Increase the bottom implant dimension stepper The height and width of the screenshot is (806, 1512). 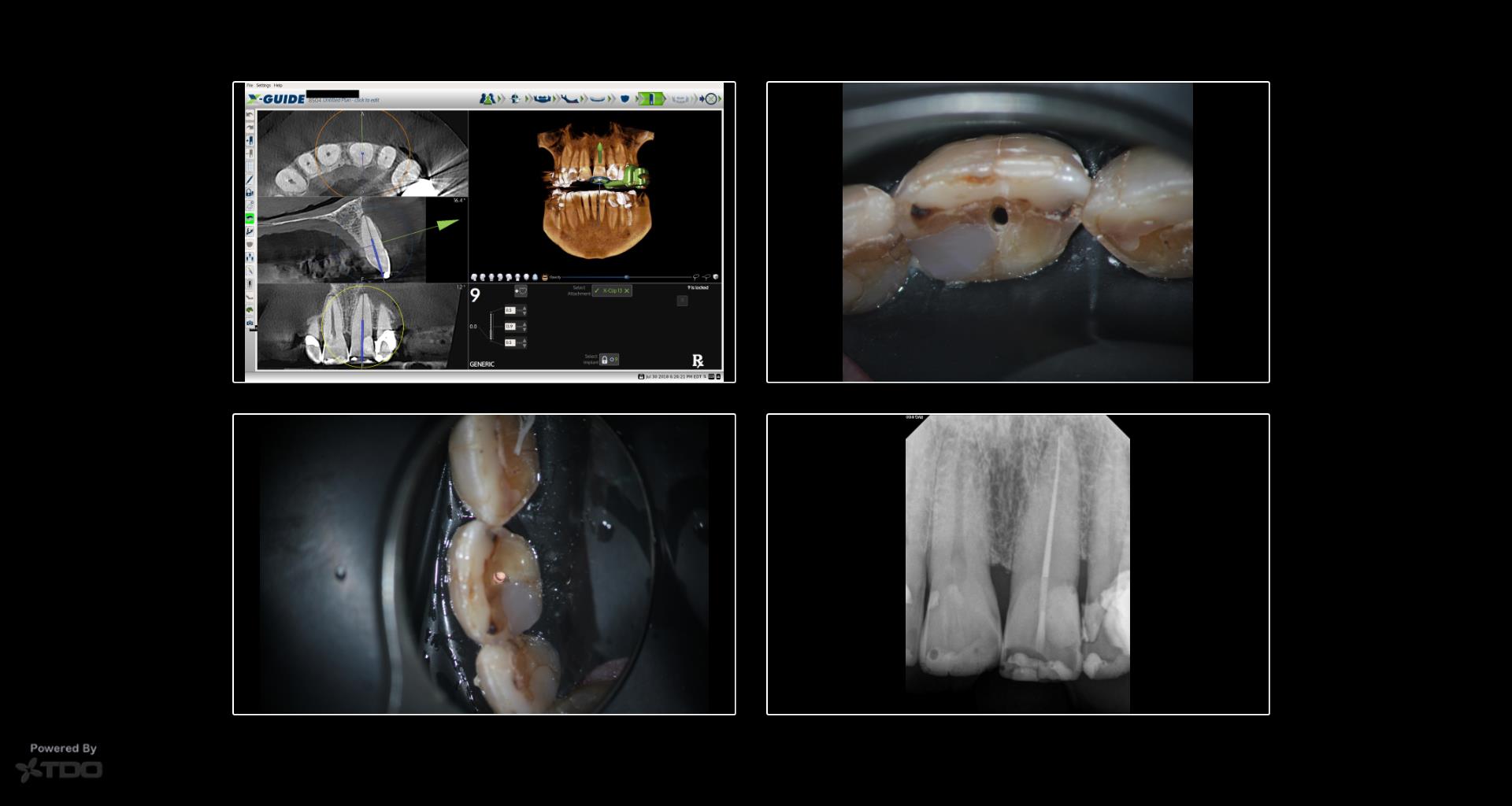524,340
